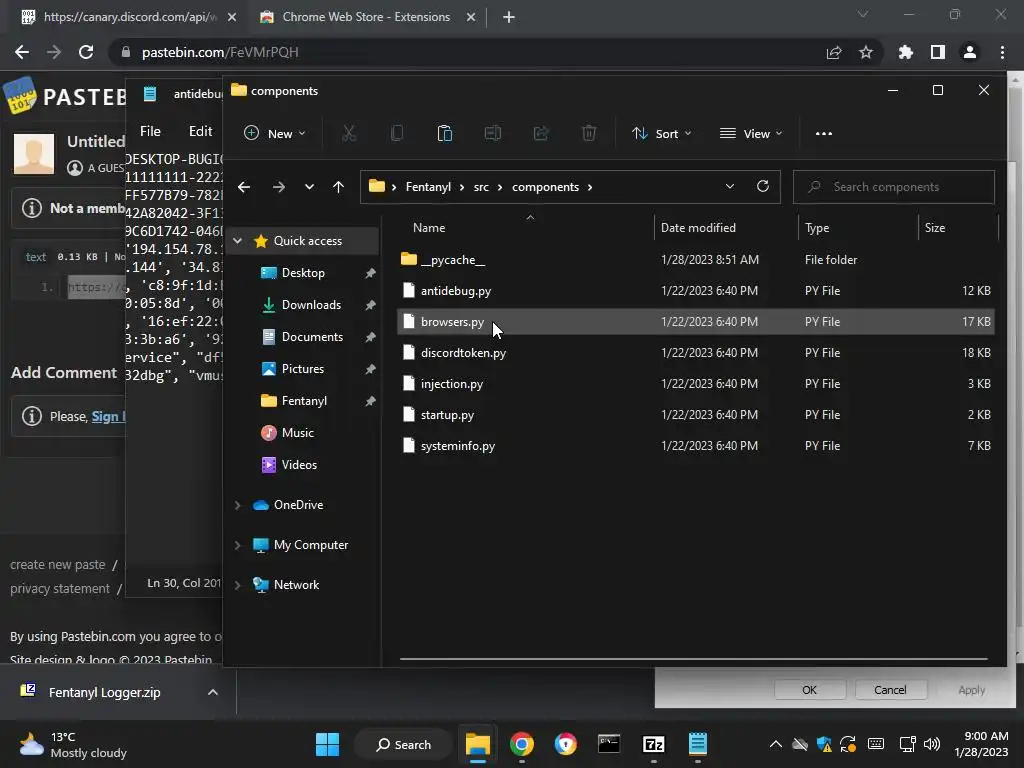Bookmark this page with the star icon
The image size is (1024, 768).
point(866,52)
